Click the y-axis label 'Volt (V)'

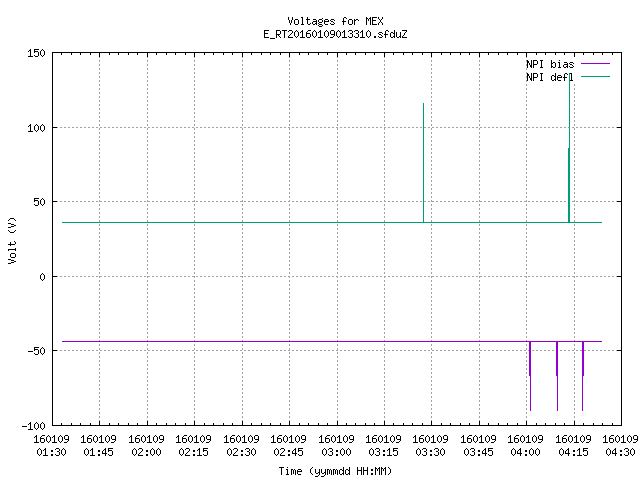(x=12, y=240)
